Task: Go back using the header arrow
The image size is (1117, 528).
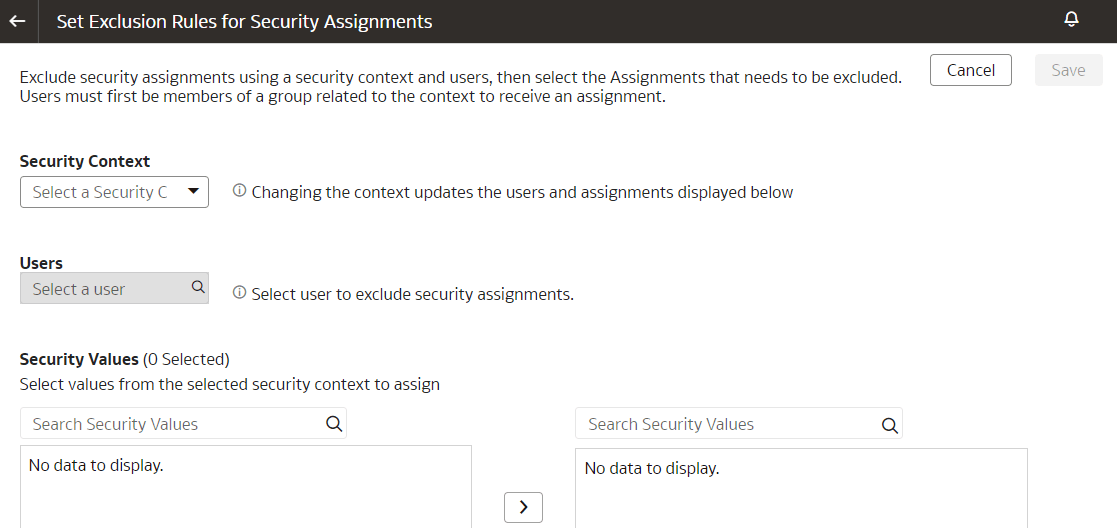Action: coord(17,21)
